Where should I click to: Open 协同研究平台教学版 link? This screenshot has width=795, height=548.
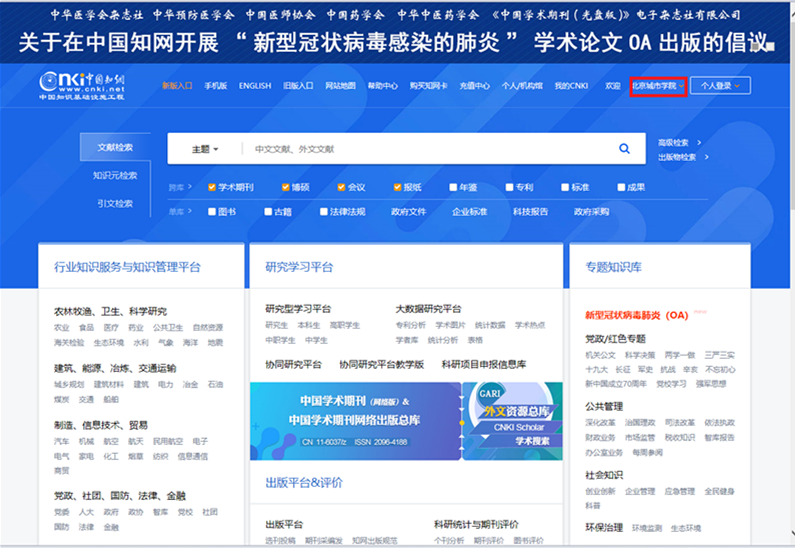[381, 364]
